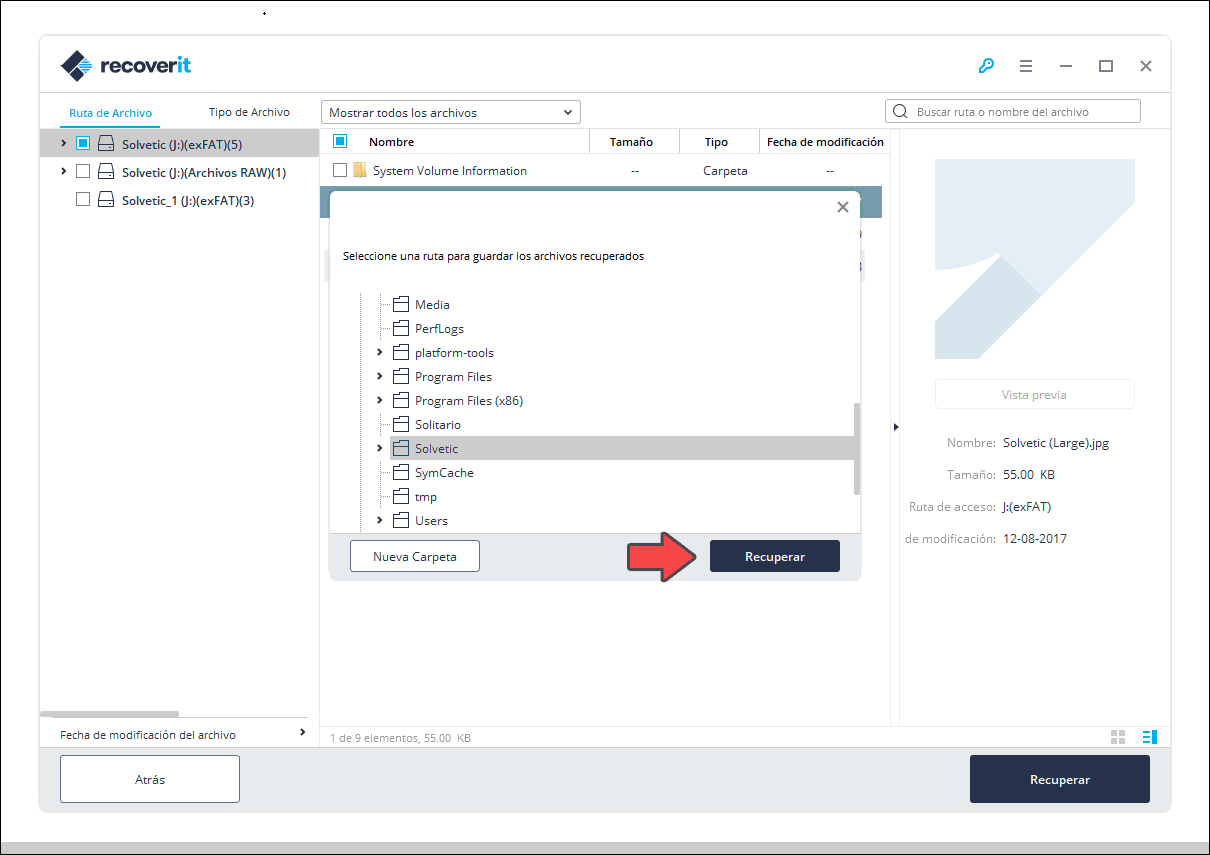Check the Solvetic (J:)(Archivos RAW)(1) checkbox
The height and width of the screenshot is (855, 1210).
pos(83,172)
